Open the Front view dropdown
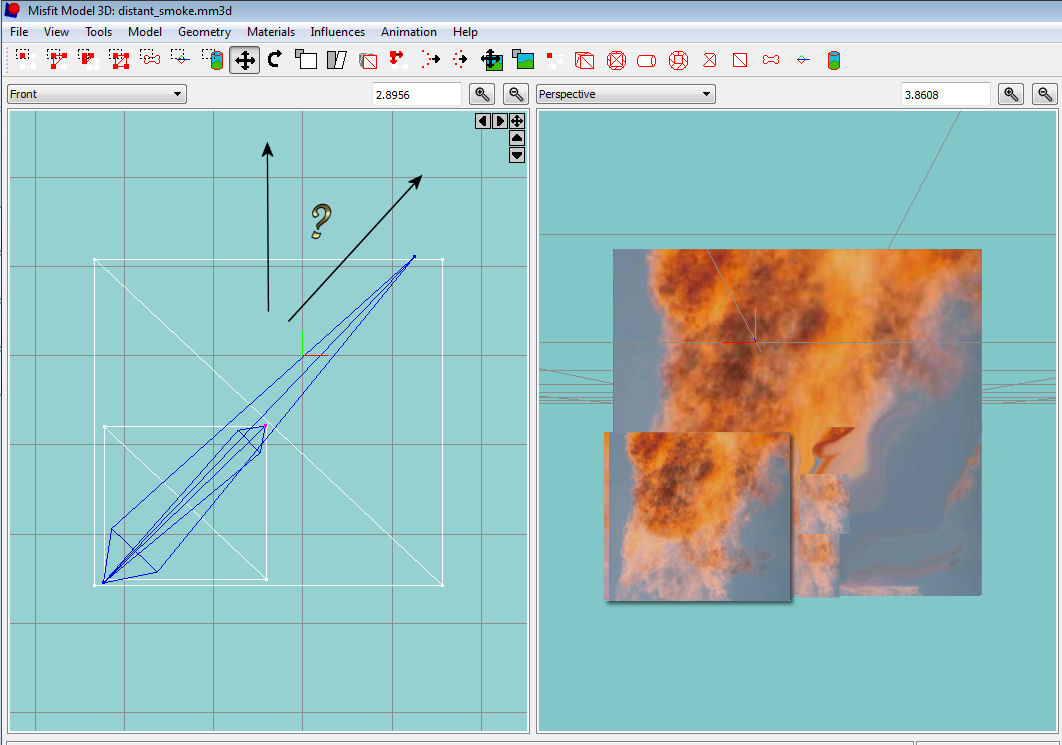 click(96, 94)
